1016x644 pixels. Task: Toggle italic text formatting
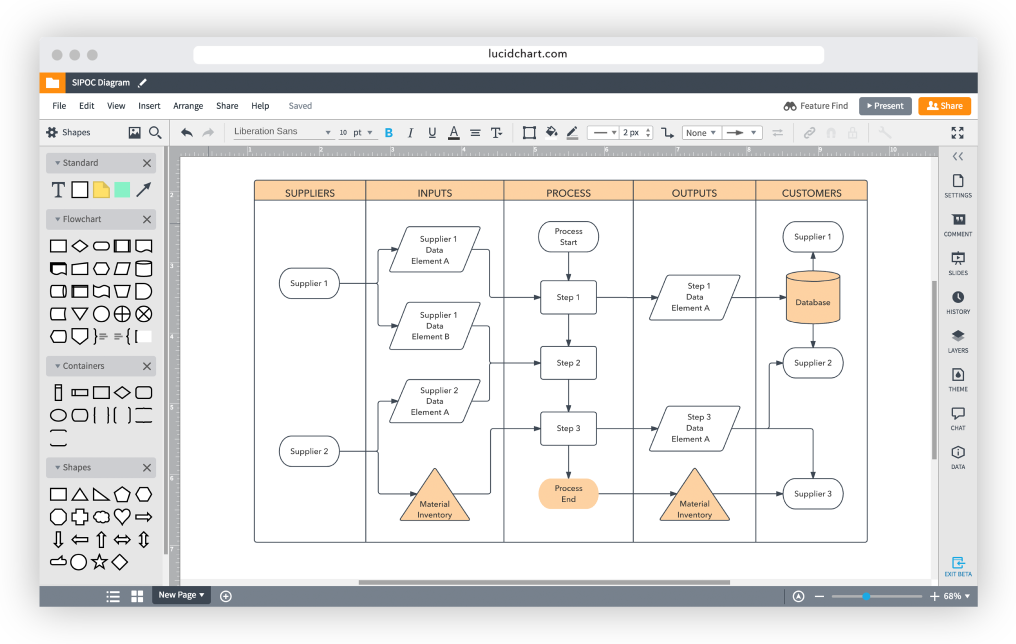click(x=410, y=132)
